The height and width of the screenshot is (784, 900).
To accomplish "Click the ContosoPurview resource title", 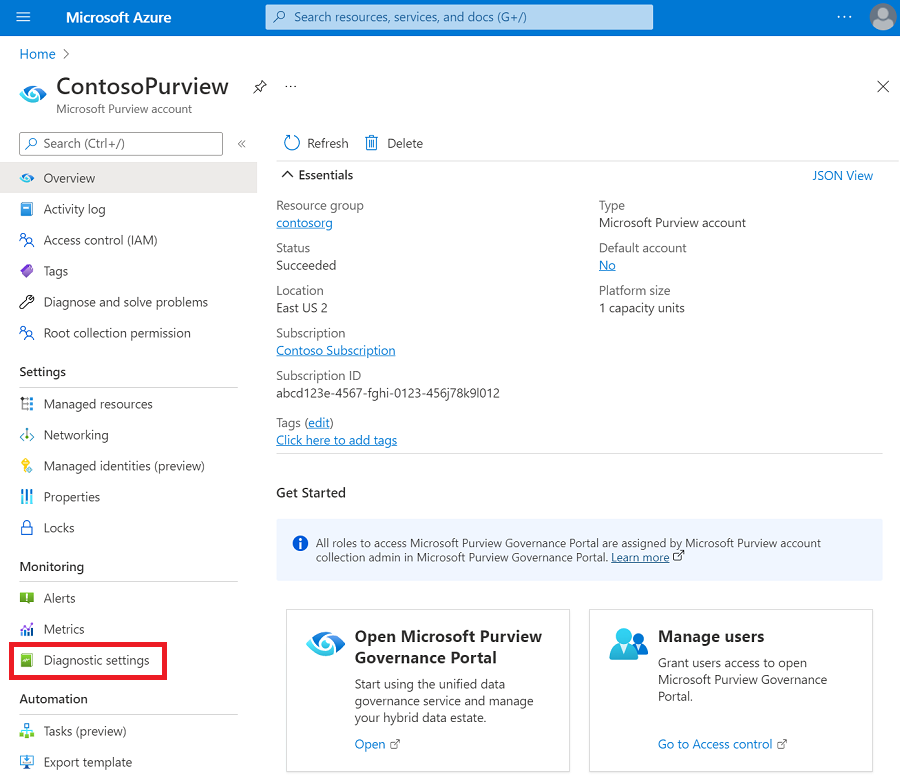I will 142,87.
